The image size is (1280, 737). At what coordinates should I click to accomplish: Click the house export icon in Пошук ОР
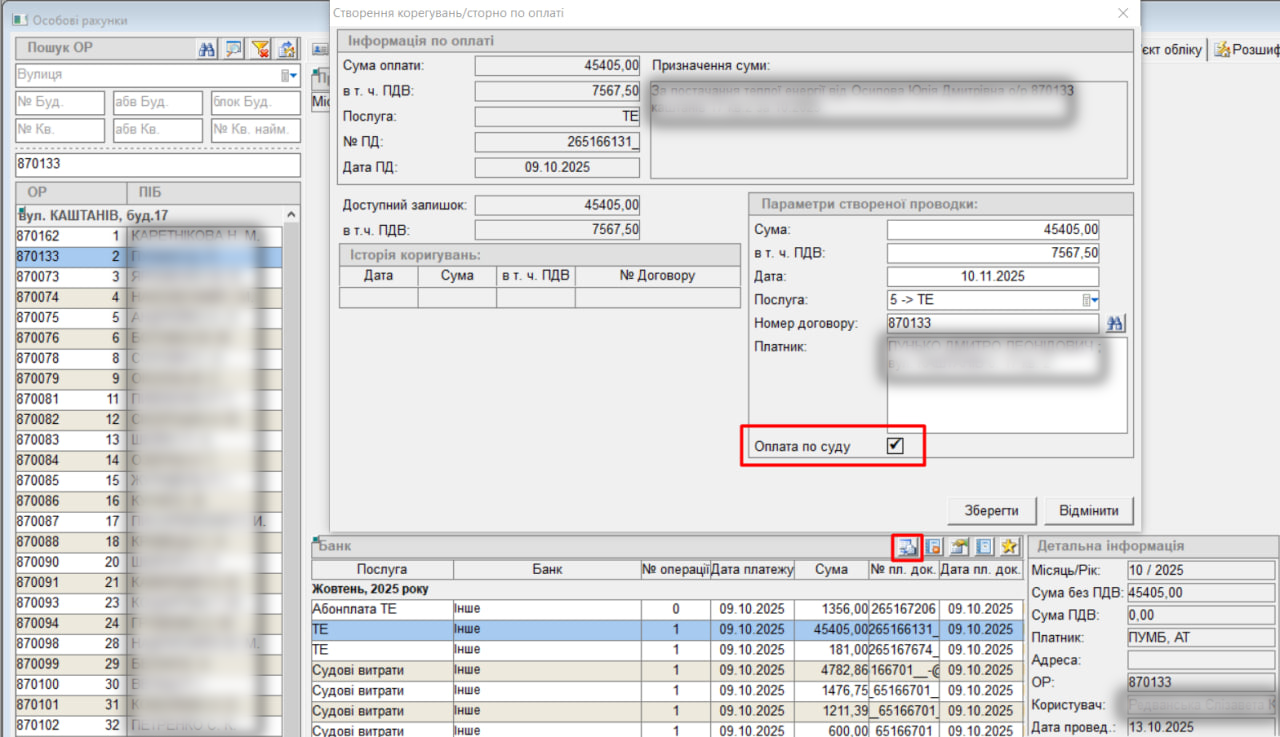[x=287, y=48]
